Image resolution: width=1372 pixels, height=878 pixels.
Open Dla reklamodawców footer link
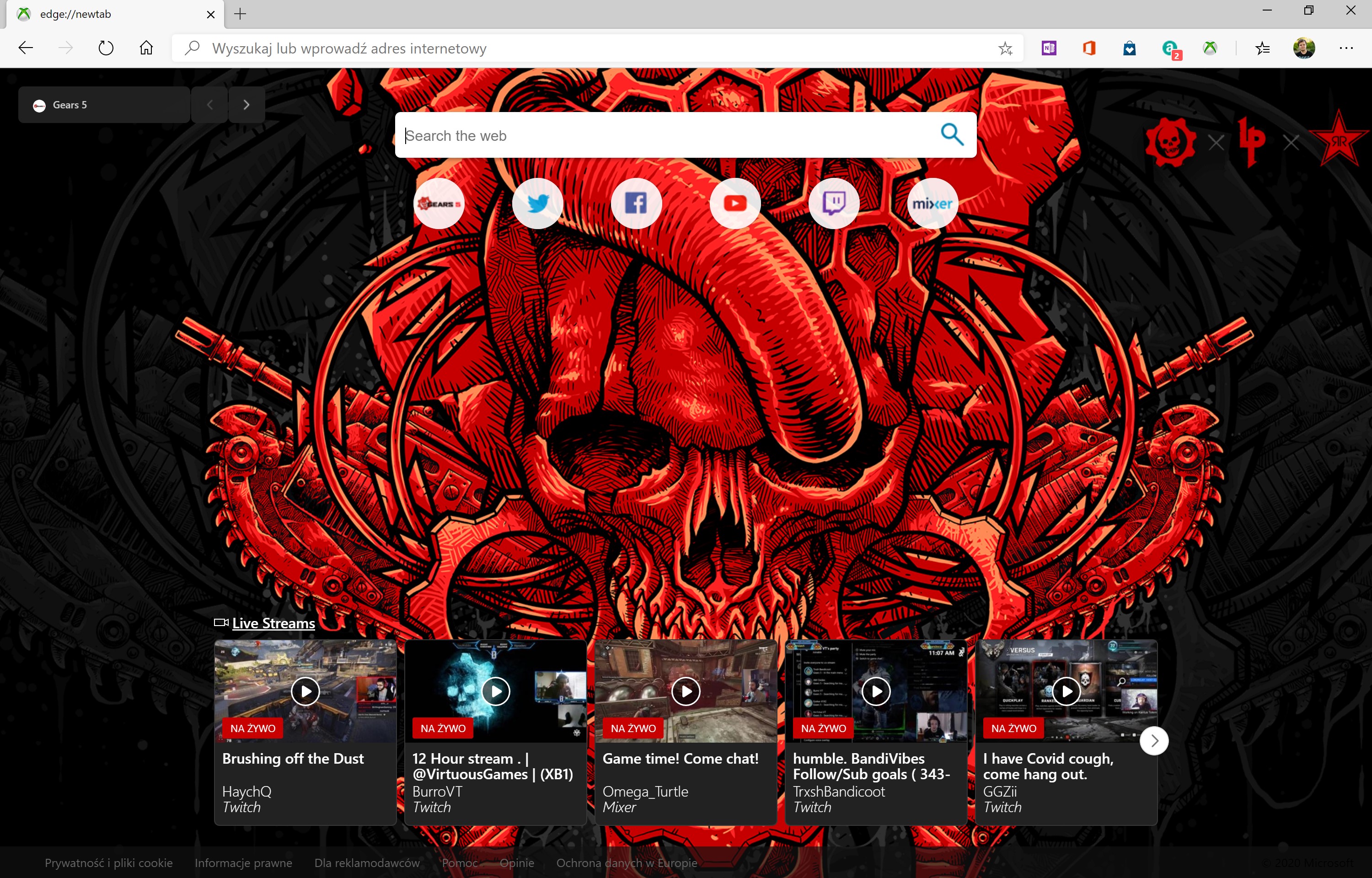[x=367, y=862]
